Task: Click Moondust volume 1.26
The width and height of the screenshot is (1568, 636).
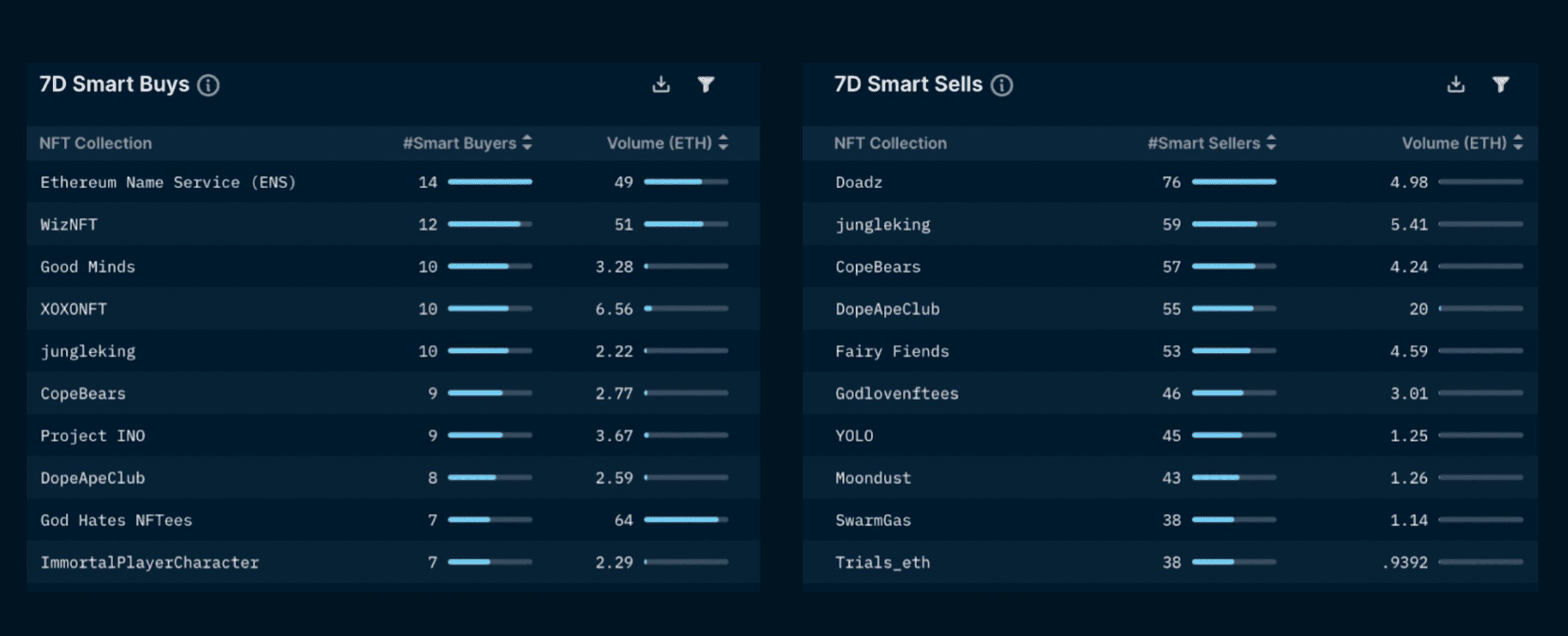Action: (x=1409, y=478)
